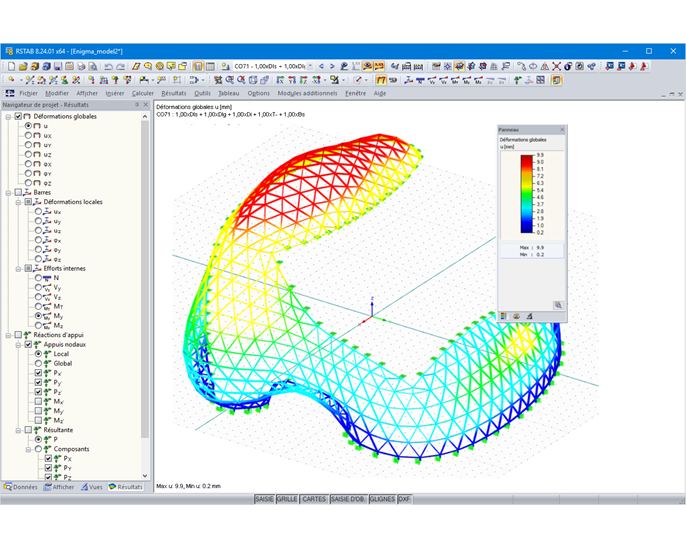Open the filter tab icon in Panneau panel
The width and height of the screenshot is (686, 549).
click(529, 316)
